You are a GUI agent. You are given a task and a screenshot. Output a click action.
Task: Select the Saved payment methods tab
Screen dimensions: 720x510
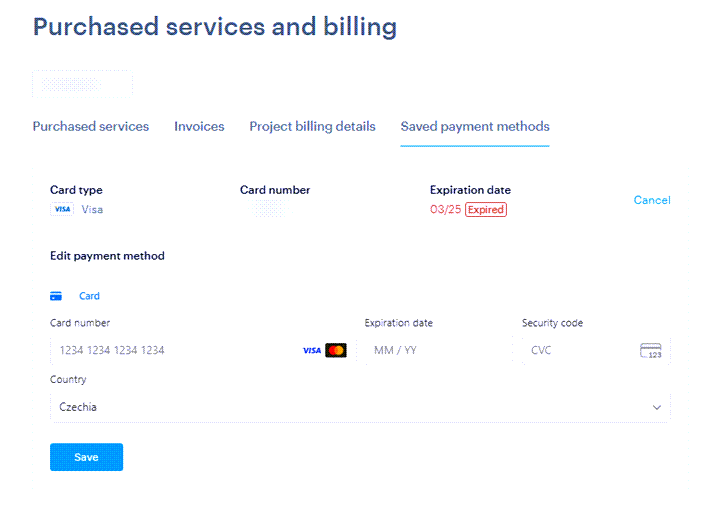[475, 126]
